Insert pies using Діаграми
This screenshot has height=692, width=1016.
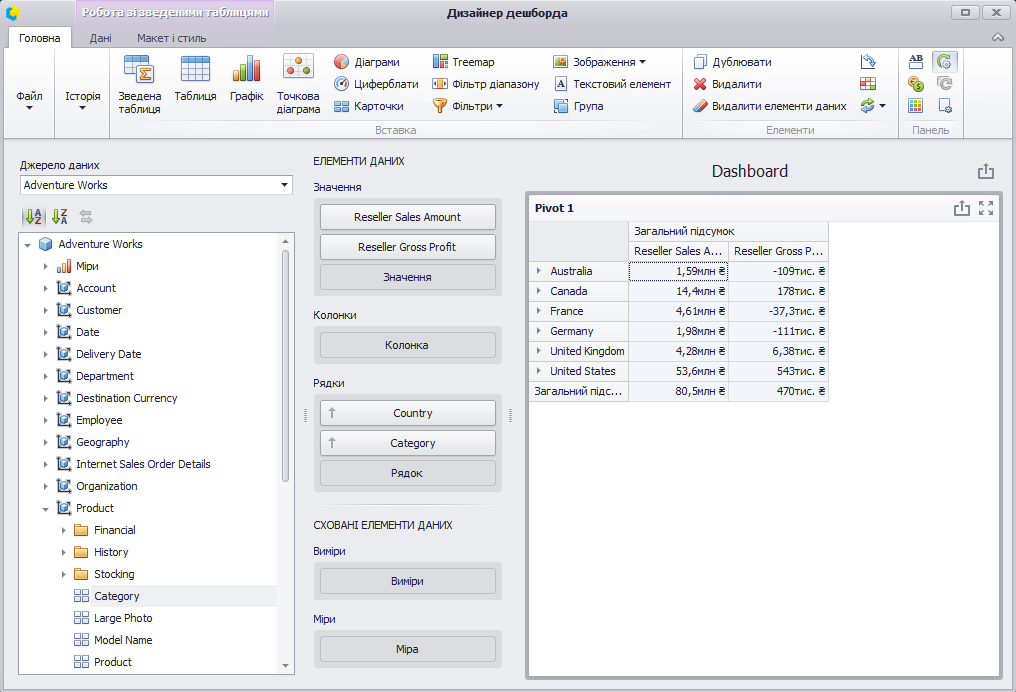(367, 62)
